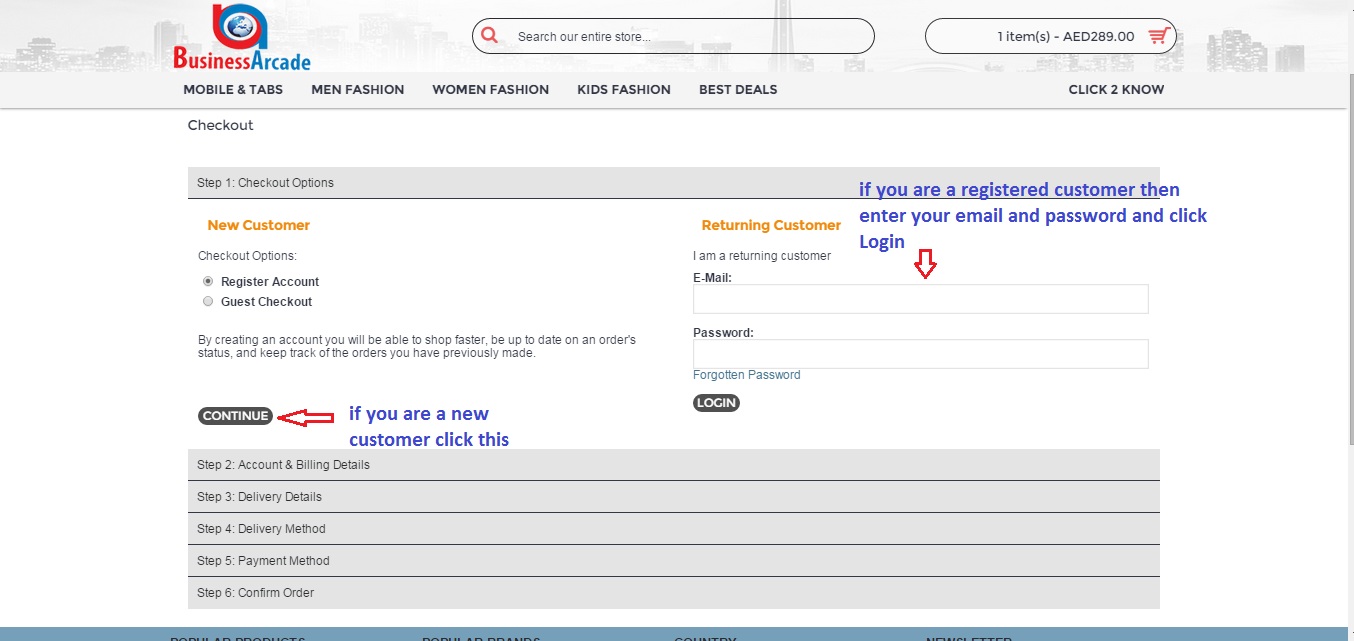
Task: Expand Step 5: Payment Method
Action: 674,561
